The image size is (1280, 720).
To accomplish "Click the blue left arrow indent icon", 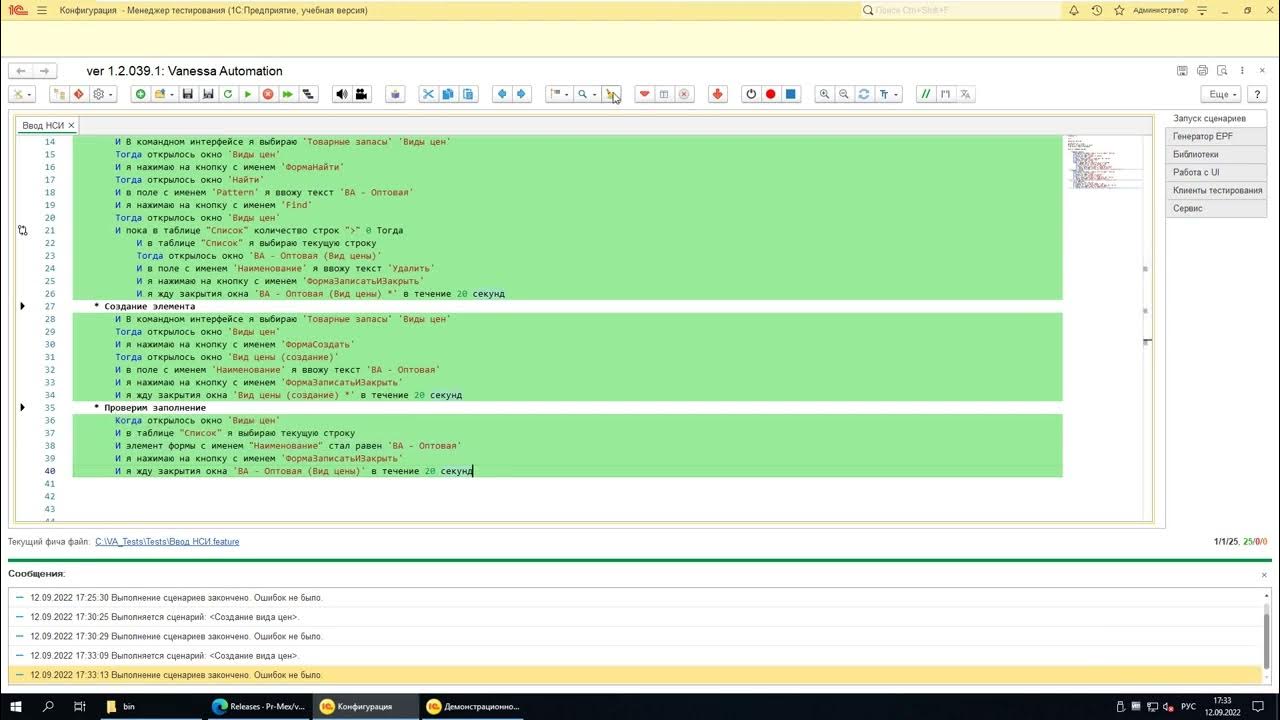I will click(x=502, y=94).
